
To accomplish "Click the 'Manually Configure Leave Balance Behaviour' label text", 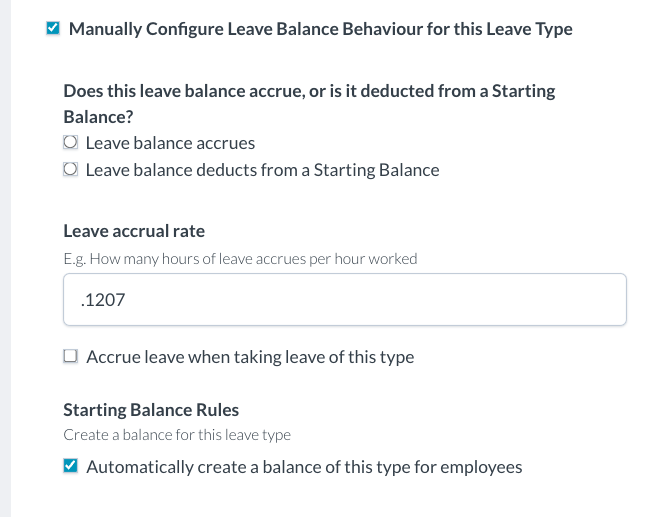I will 320,29.
